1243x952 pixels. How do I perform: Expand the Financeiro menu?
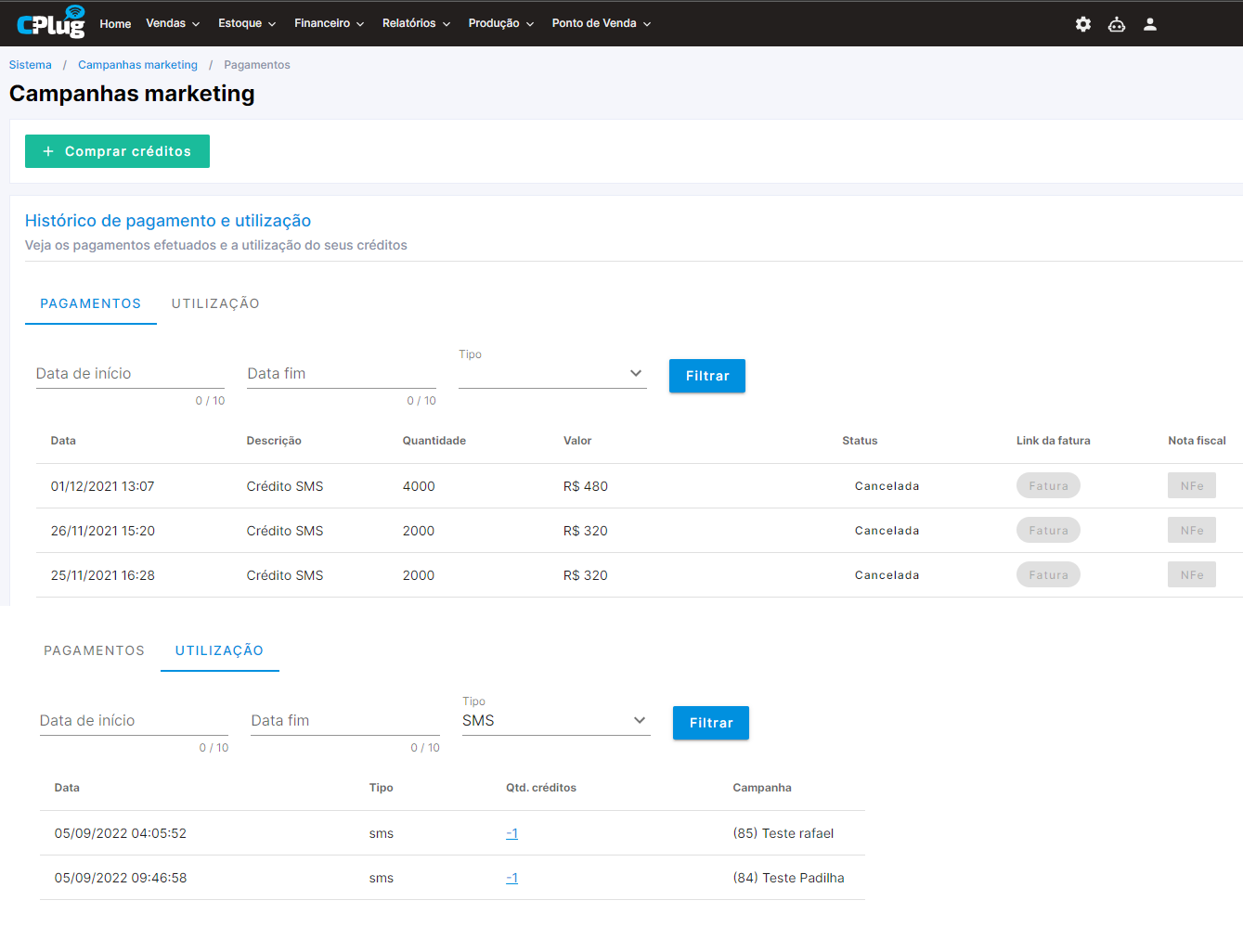329,23
